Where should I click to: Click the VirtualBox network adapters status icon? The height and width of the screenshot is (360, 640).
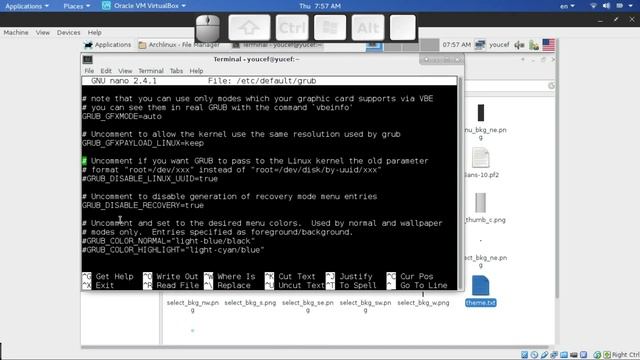554,355
